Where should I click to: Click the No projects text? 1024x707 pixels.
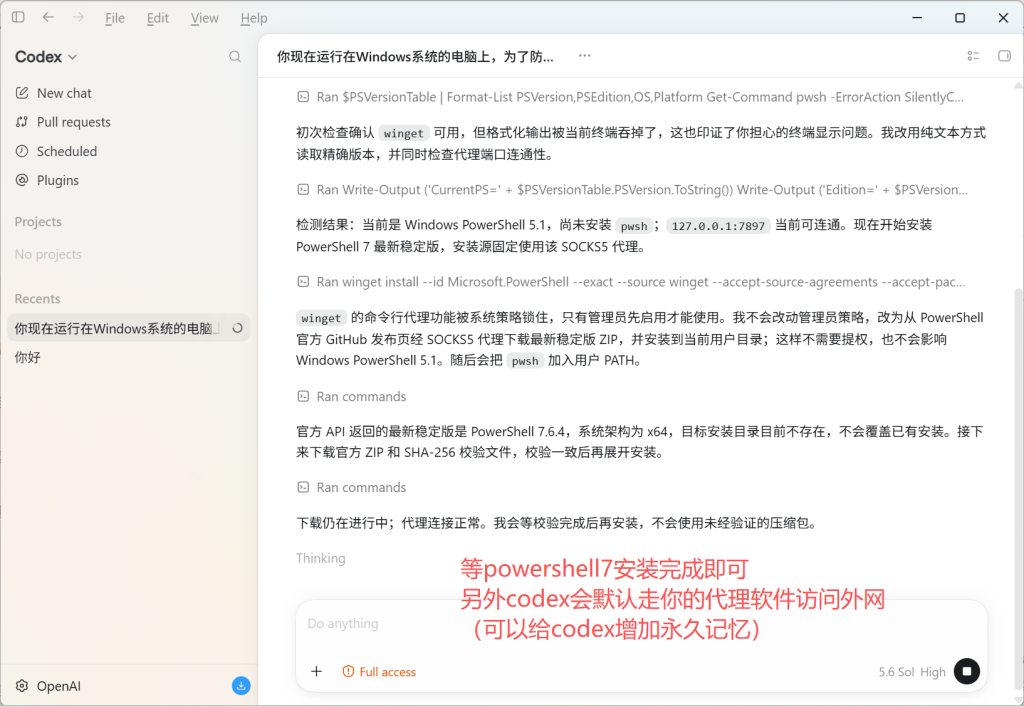48,254
